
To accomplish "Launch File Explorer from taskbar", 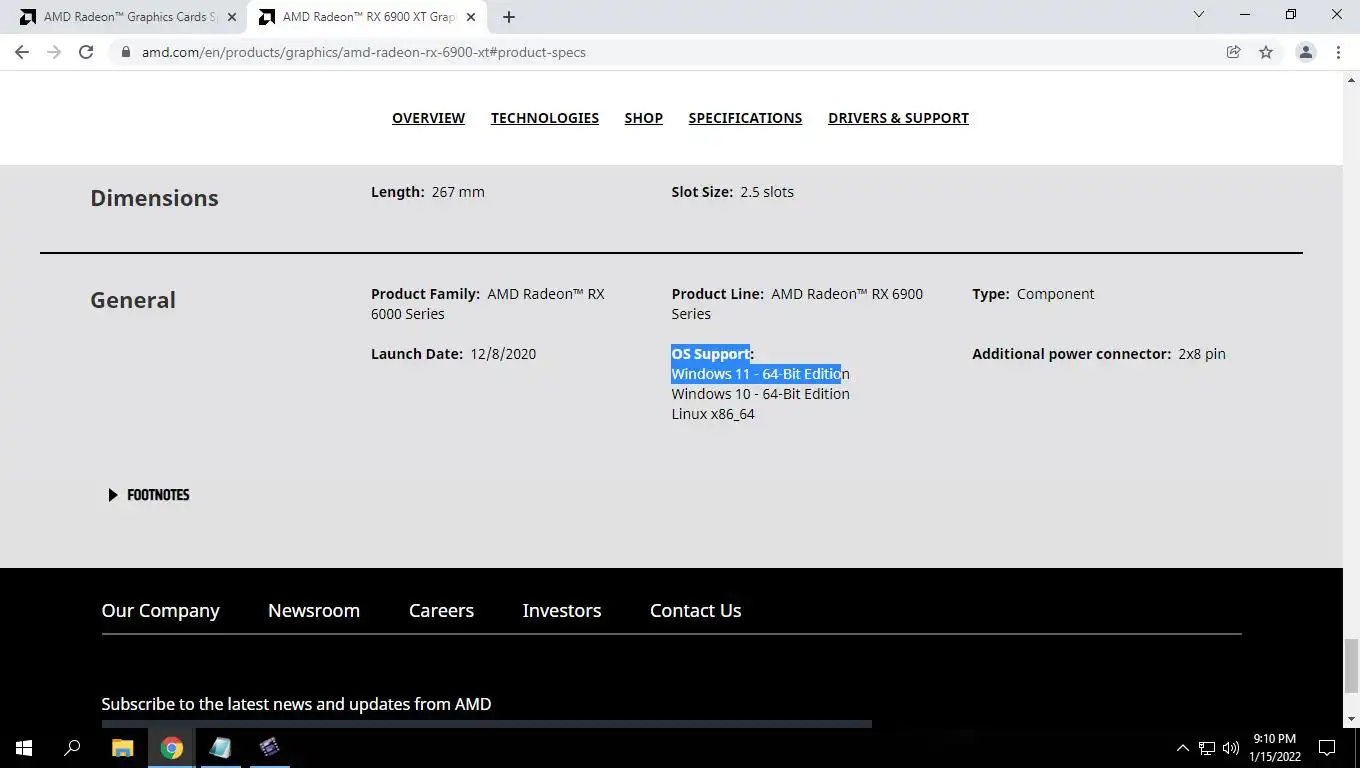I will (x=122, y=747).
